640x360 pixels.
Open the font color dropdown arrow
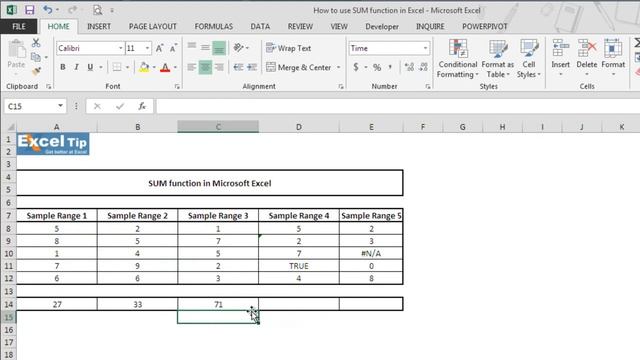[x=175, y=67]
